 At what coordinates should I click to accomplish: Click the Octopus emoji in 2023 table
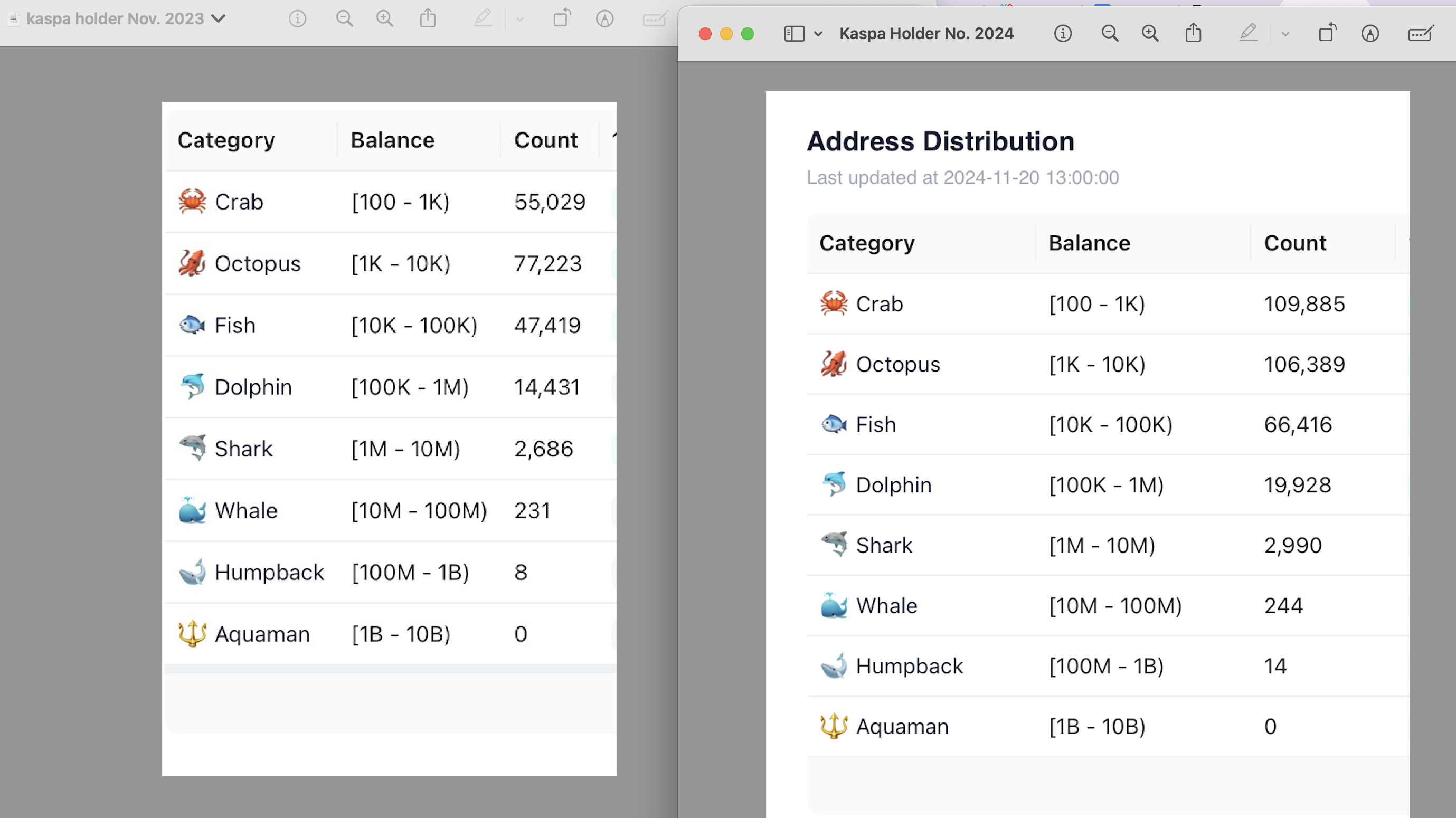click(192, 263)
